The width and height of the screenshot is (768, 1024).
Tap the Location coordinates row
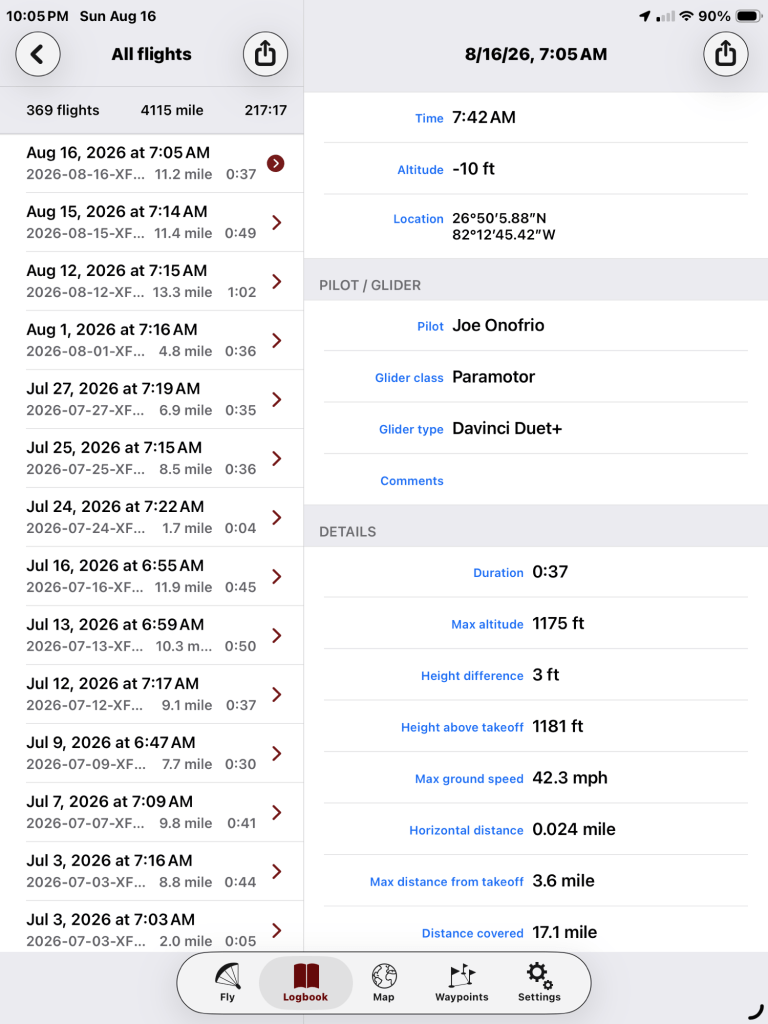[536, 226]
